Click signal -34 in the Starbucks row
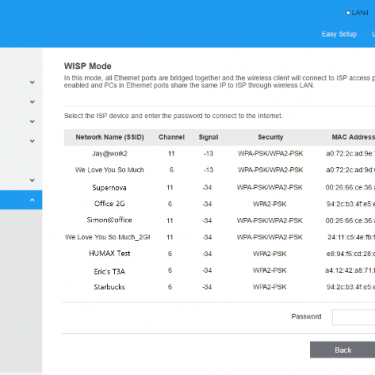The width and height of the screenshot is (375, 375). click(x=207, y=287)
